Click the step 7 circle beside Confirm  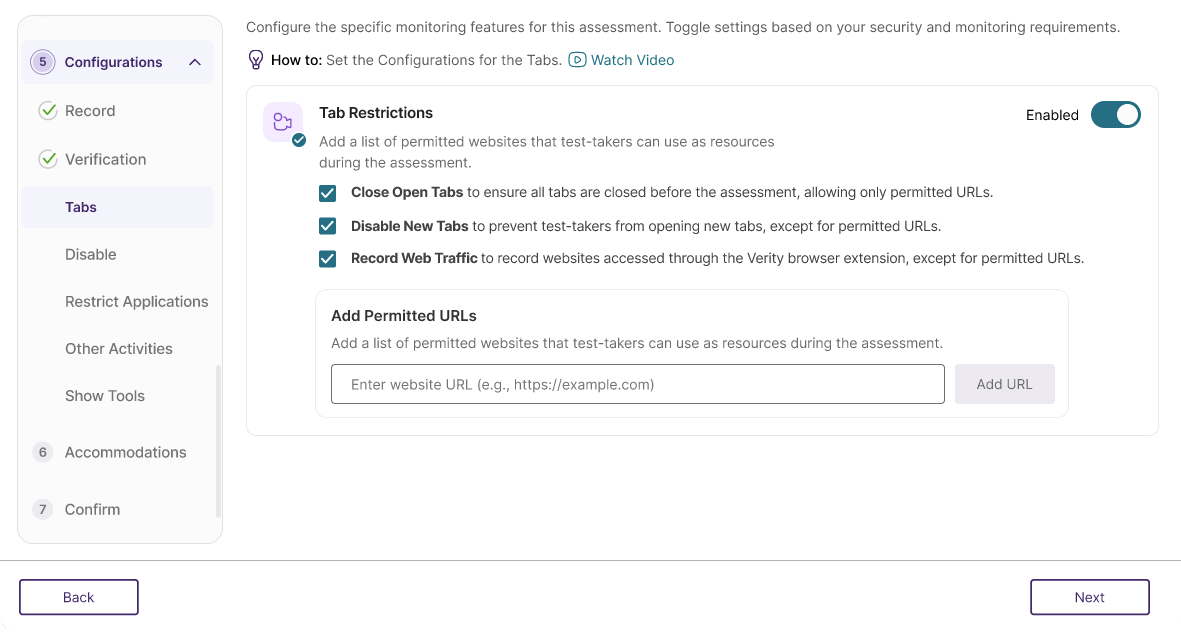(x=42, y=509)
